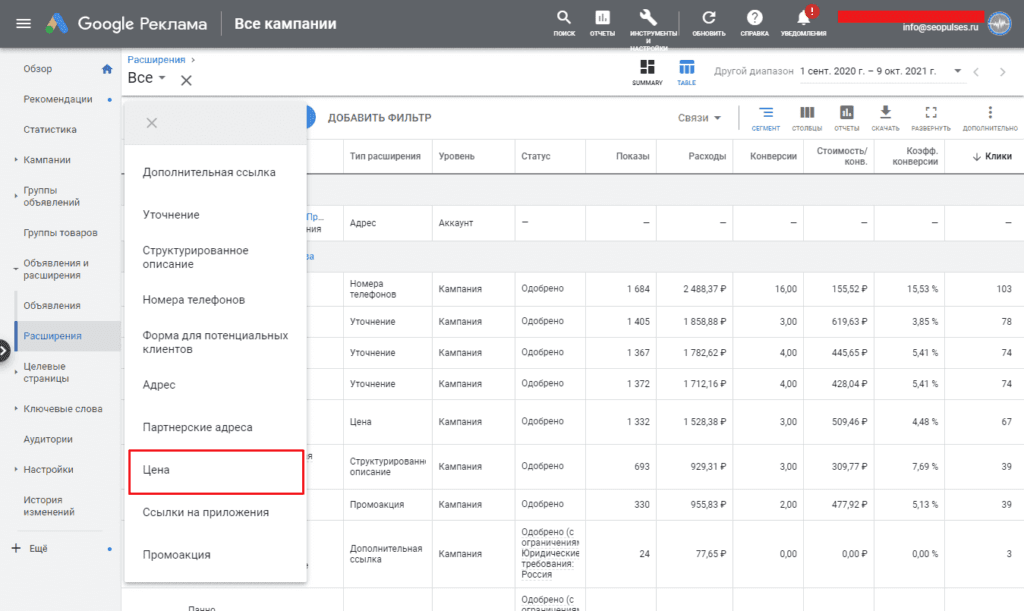Image resolution: width=1024 pixels, height=611 pixels.
Task: Sort by the Расходы column header
Action: (707, 156)
